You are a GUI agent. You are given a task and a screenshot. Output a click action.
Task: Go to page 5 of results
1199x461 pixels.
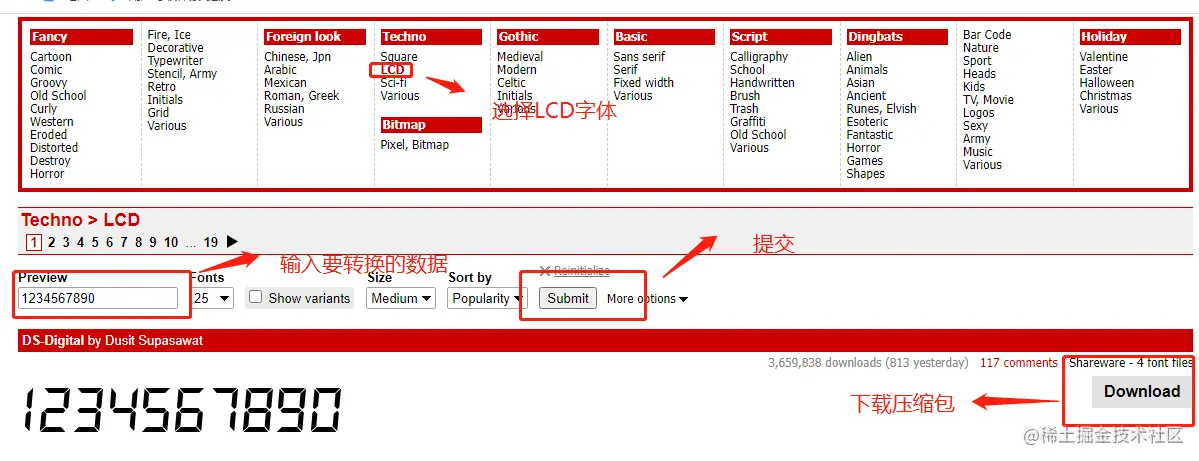pos(95,242)
